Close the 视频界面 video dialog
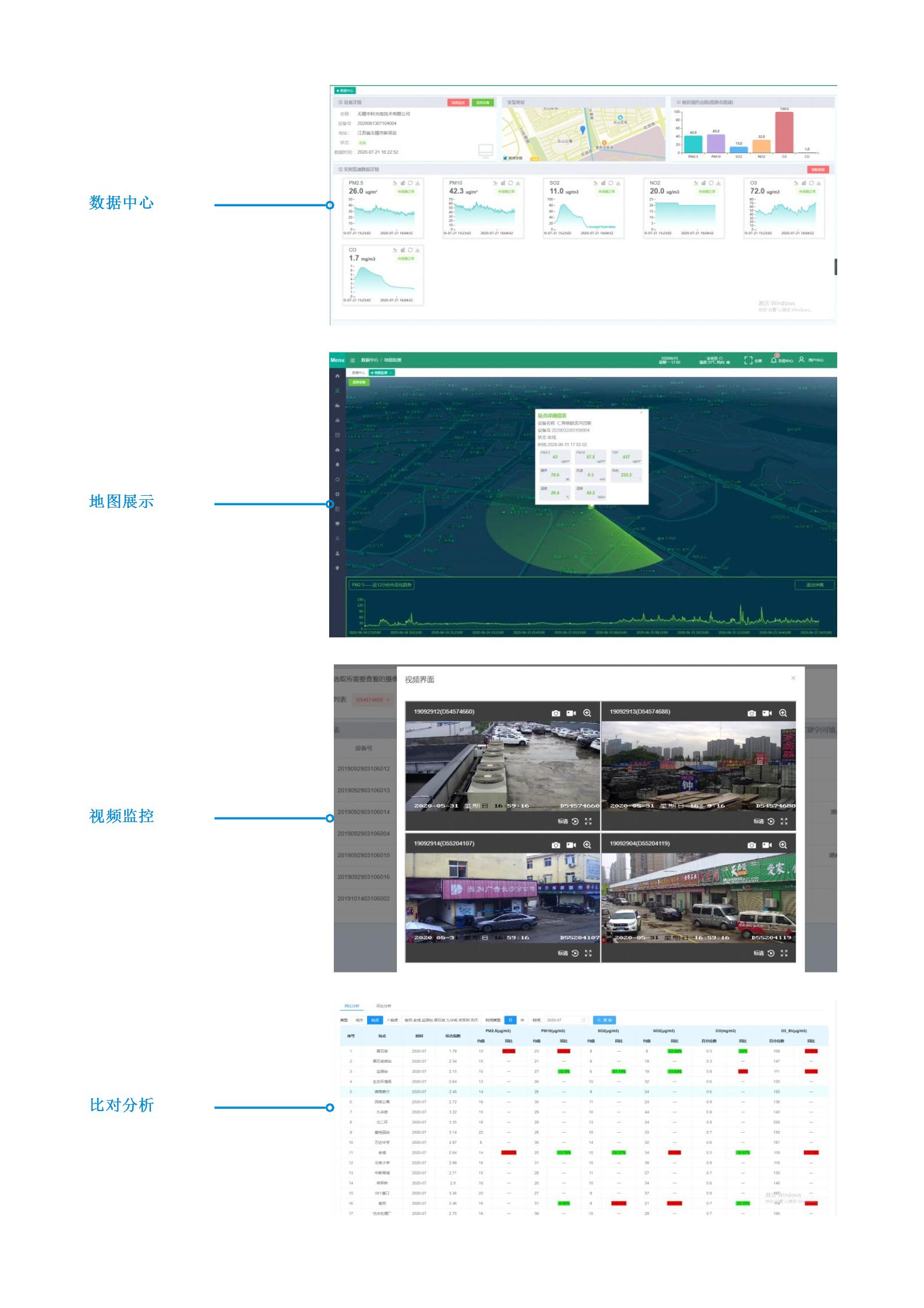 pyautogui.click(x=793, y=678)
